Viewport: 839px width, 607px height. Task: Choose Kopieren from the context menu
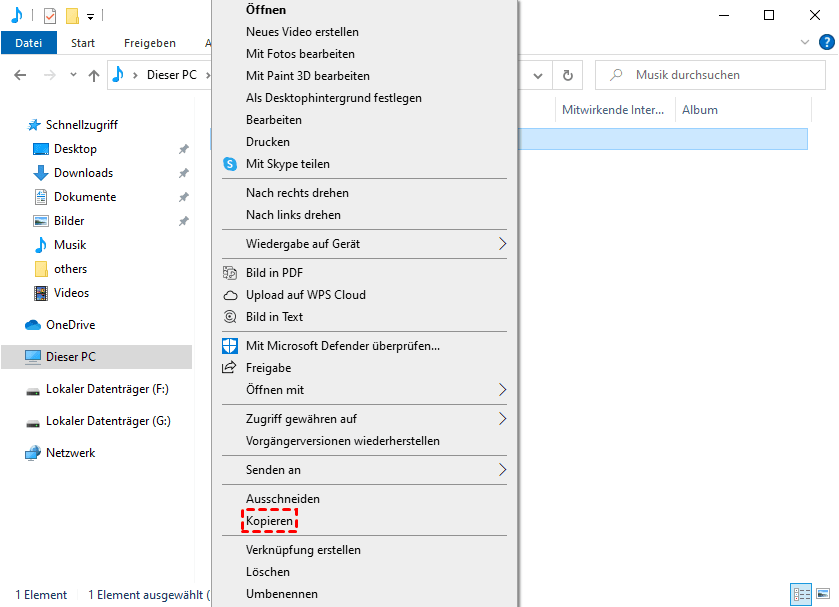point(270,522)
